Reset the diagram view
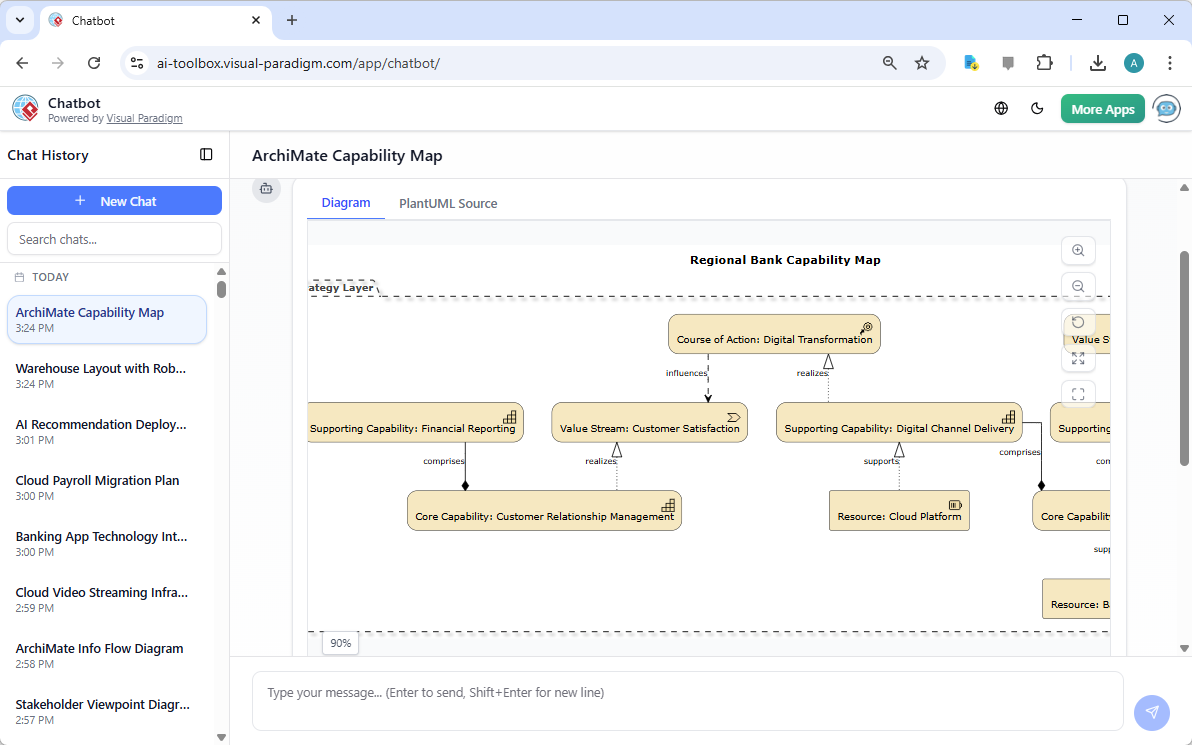The height and width of the screenshot is (745, 1192). point(1078,322)
